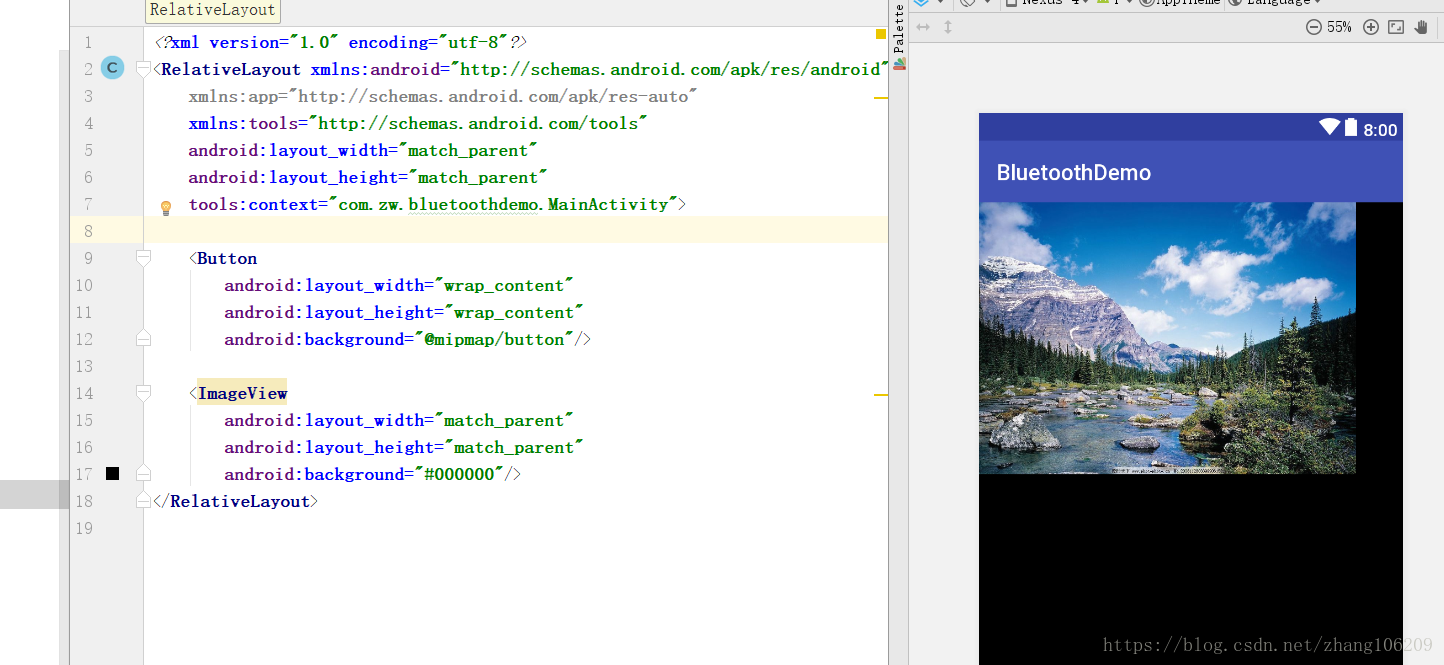Jump to the warning stripe mark near line 3
Screen dimensions: 1444x665
click(881, 98)
